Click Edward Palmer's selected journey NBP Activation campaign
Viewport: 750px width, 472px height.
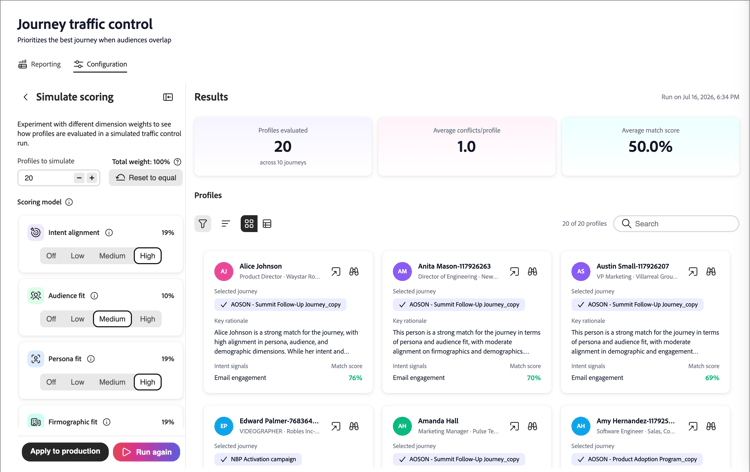tap(258, 459)
